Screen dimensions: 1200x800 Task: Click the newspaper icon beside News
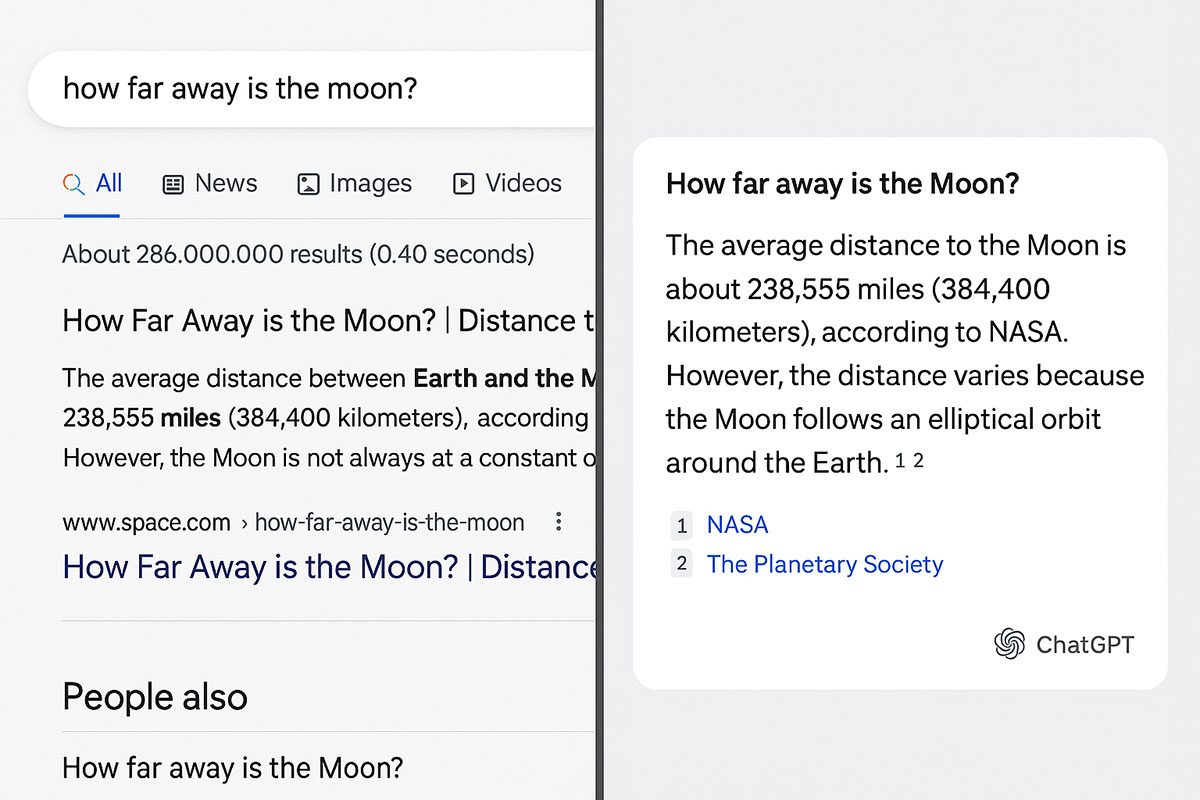point(172,184)
